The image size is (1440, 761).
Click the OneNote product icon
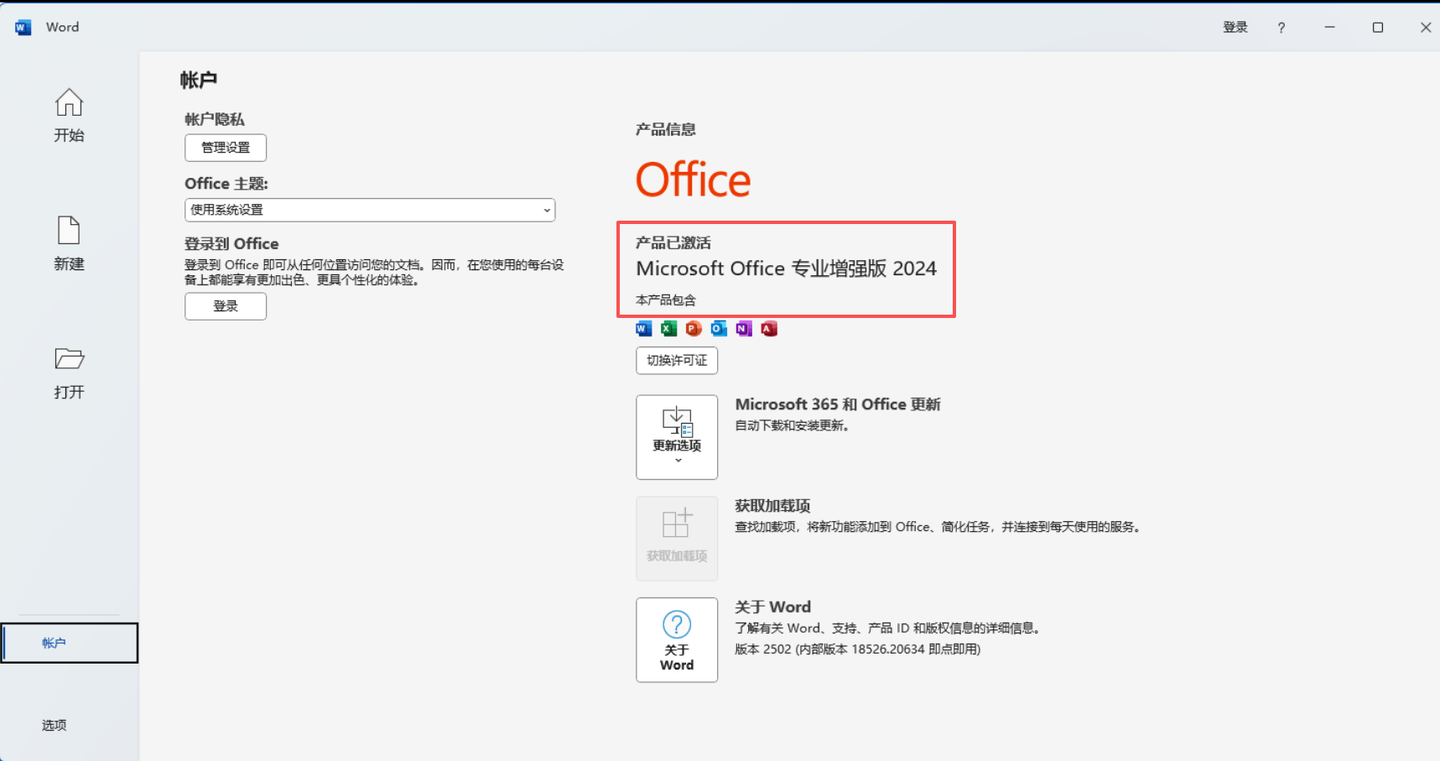tap(744, 328)
